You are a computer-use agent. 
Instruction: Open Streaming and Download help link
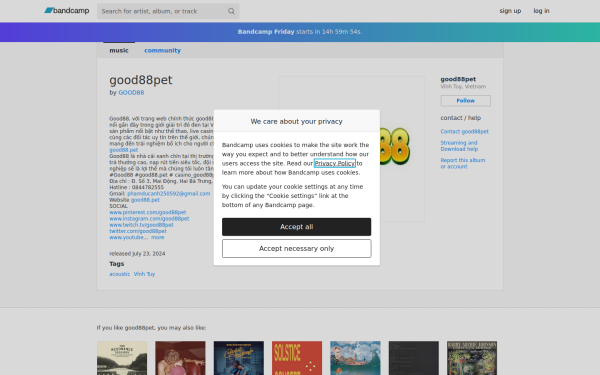(x=459, y=146)
